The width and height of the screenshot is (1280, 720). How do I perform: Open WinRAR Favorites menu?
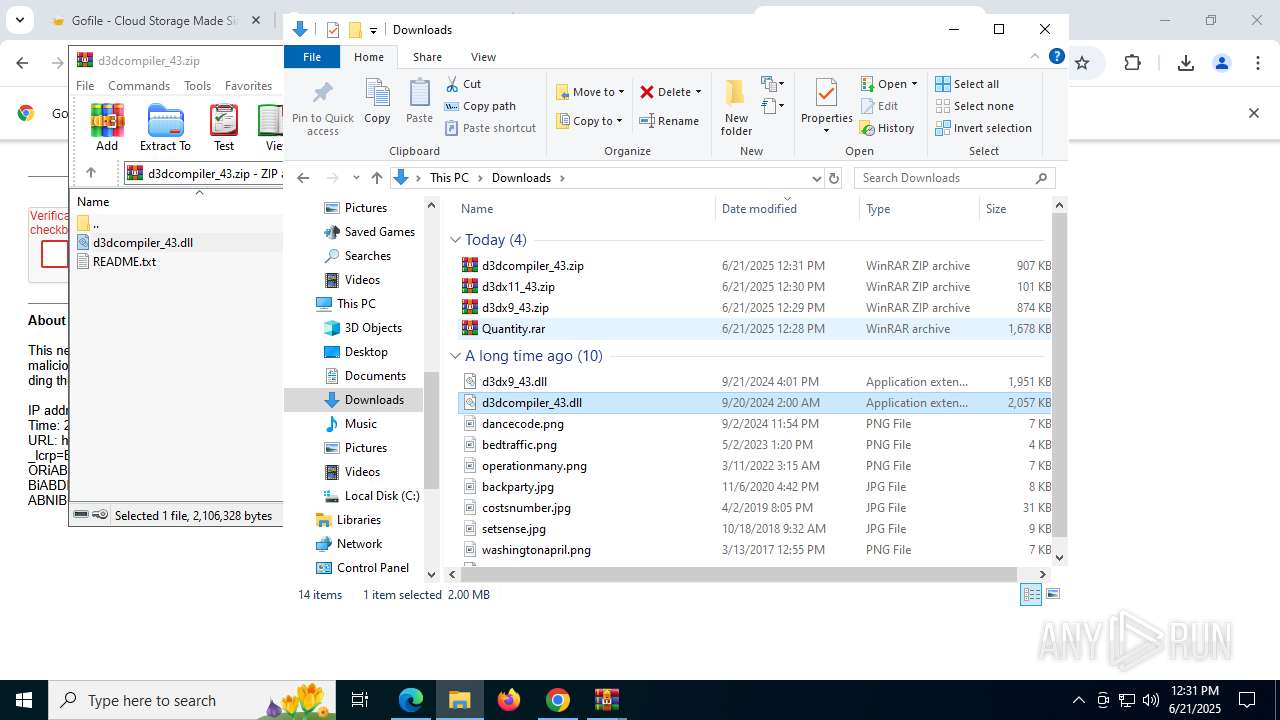pyautogui.click(x=248, y=86)
